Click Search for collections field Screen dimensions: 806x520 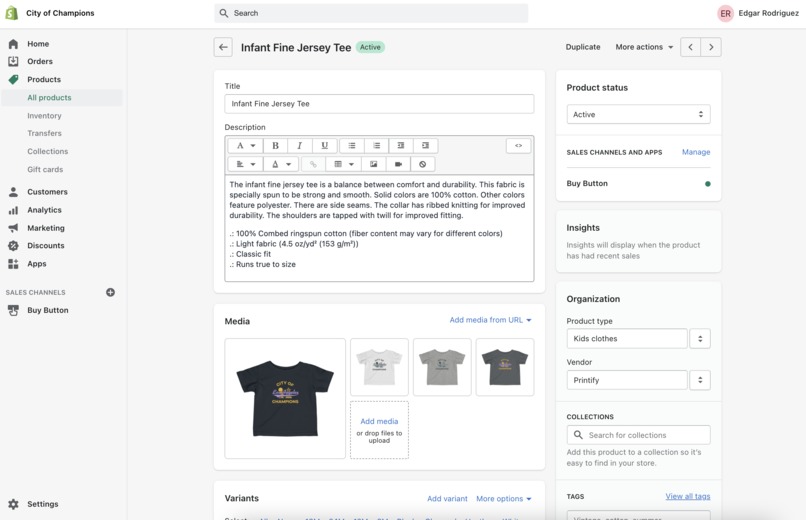(x=638, y=435)
